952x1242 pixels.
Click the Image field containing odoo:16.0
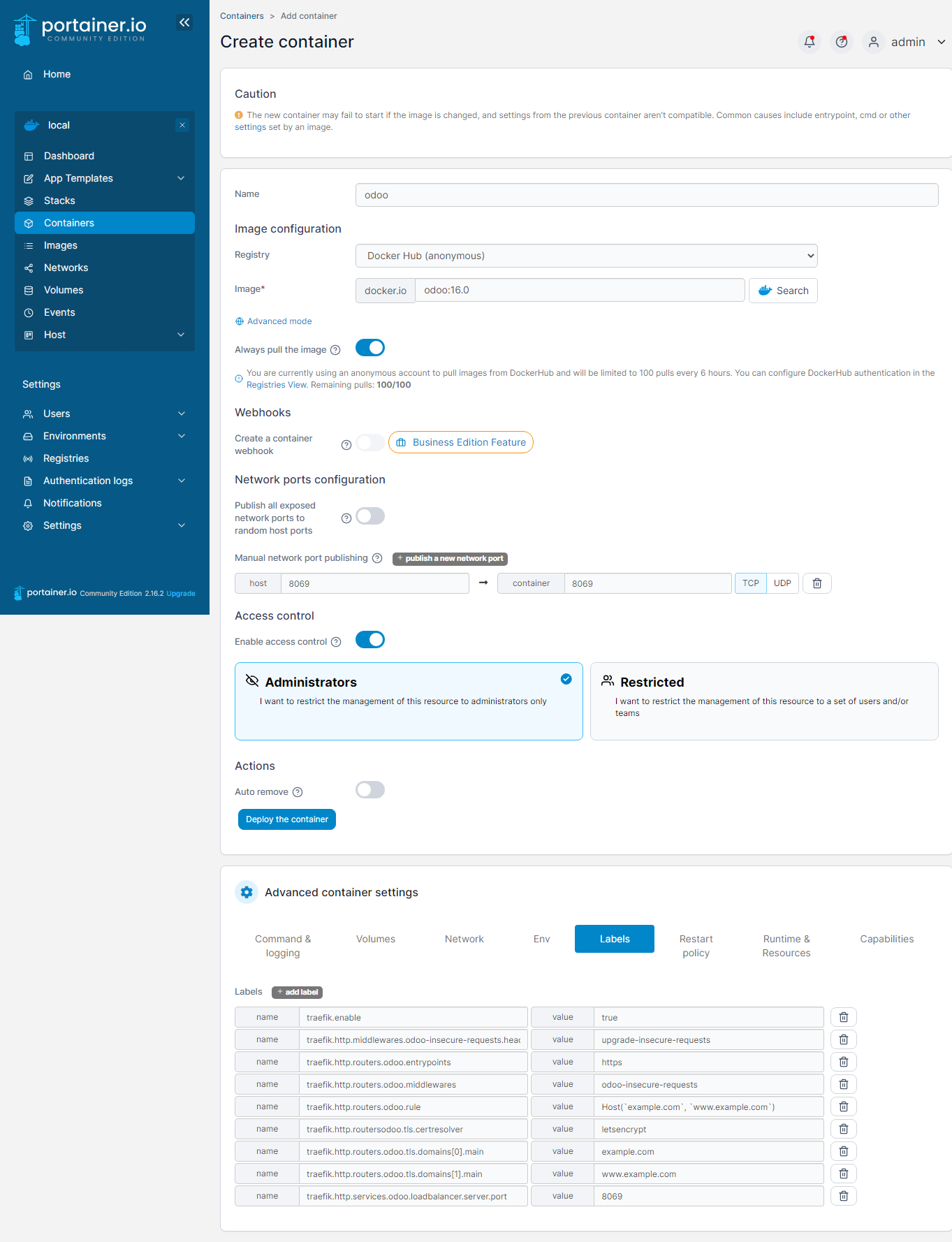(580, 290)
